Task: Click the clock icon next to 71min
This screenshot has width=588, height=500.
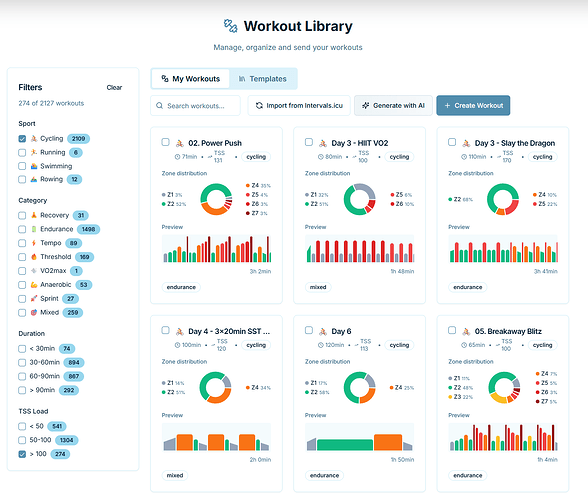Action: 177,157
